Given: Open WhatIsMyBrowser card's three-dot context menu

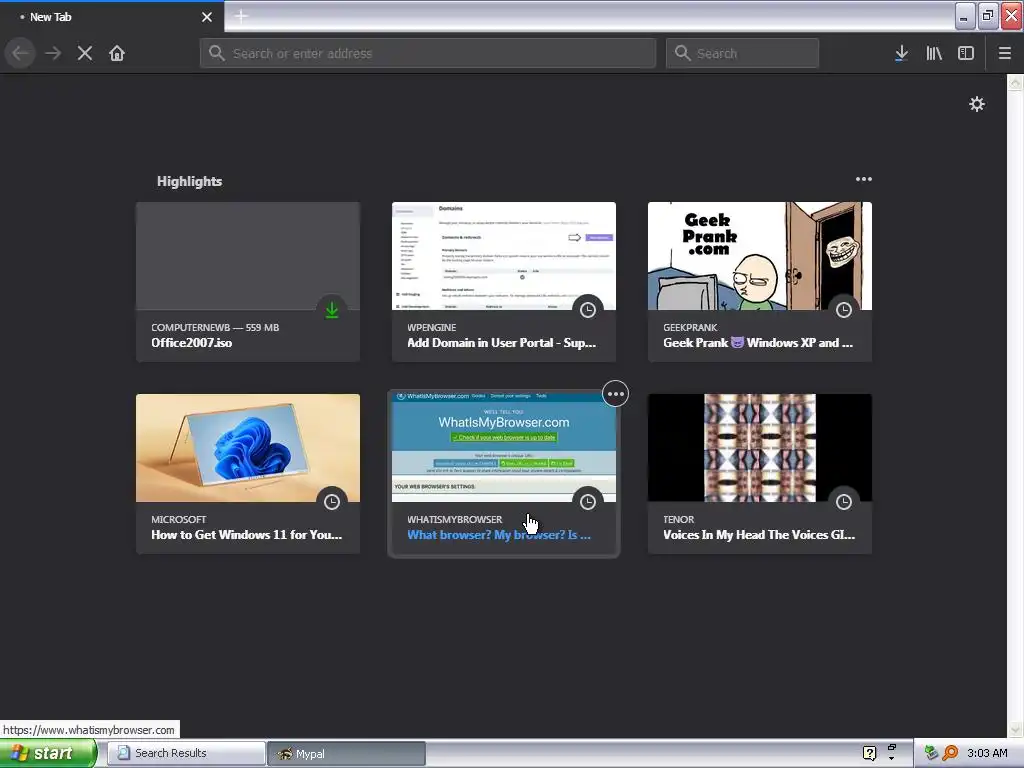Looking at the screenshot, I should point(615,394).
